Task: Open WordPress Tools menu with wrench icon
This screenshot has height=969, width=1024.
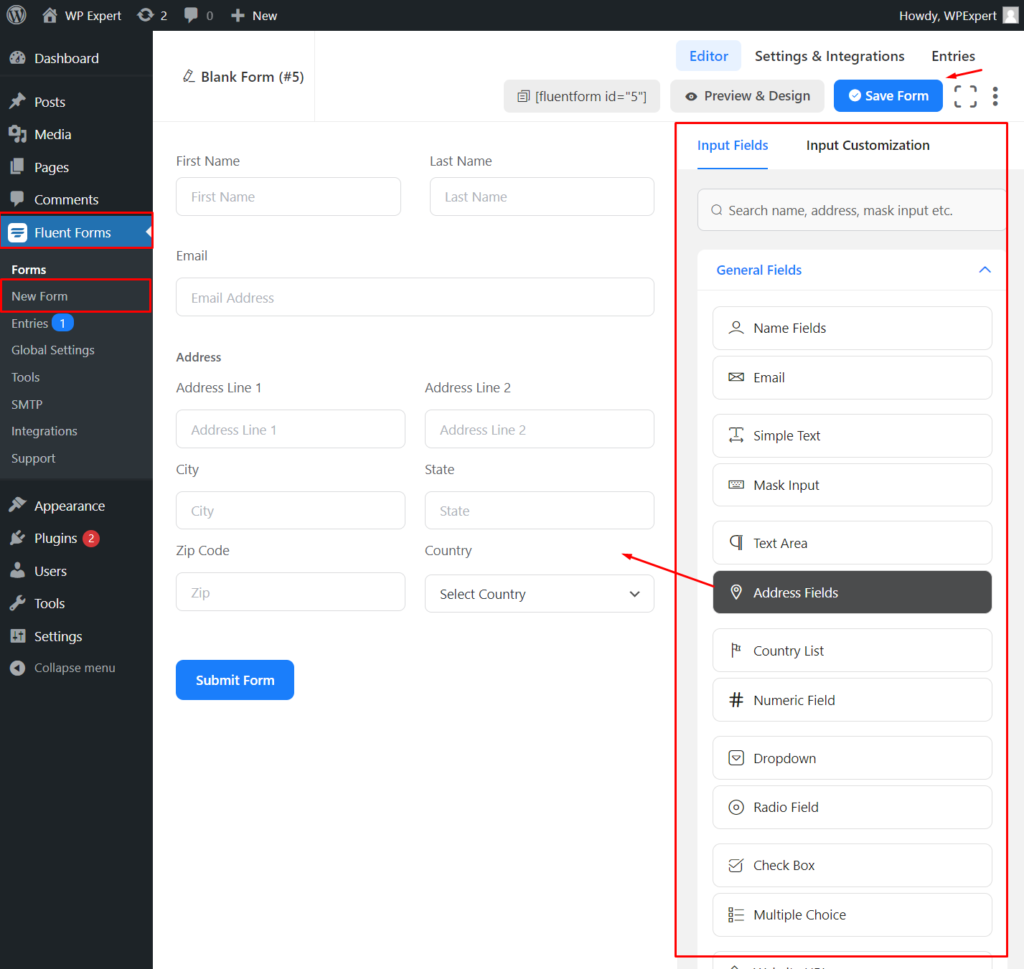Action: [x=76, y=603]
